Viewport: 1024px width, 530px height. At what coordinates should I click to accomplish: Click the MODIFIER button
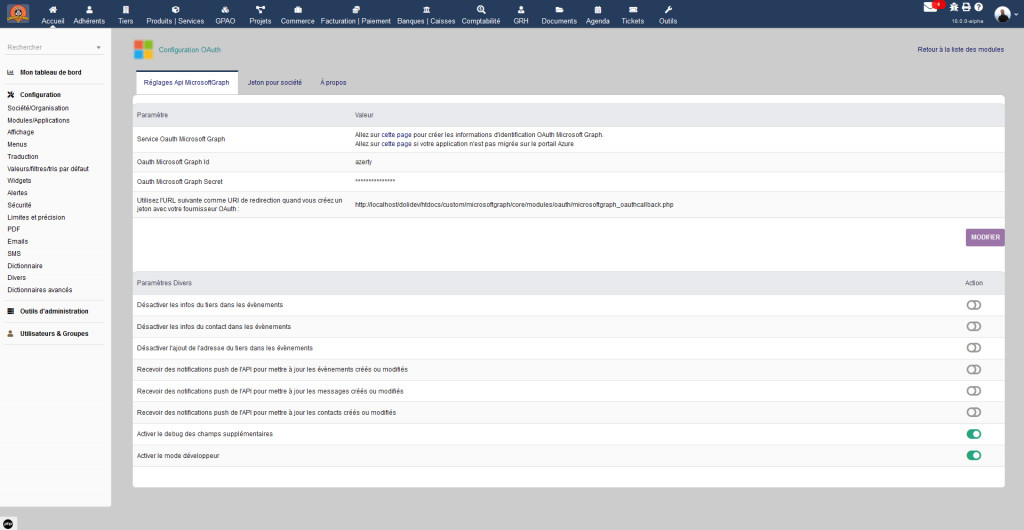coord(985,238)
